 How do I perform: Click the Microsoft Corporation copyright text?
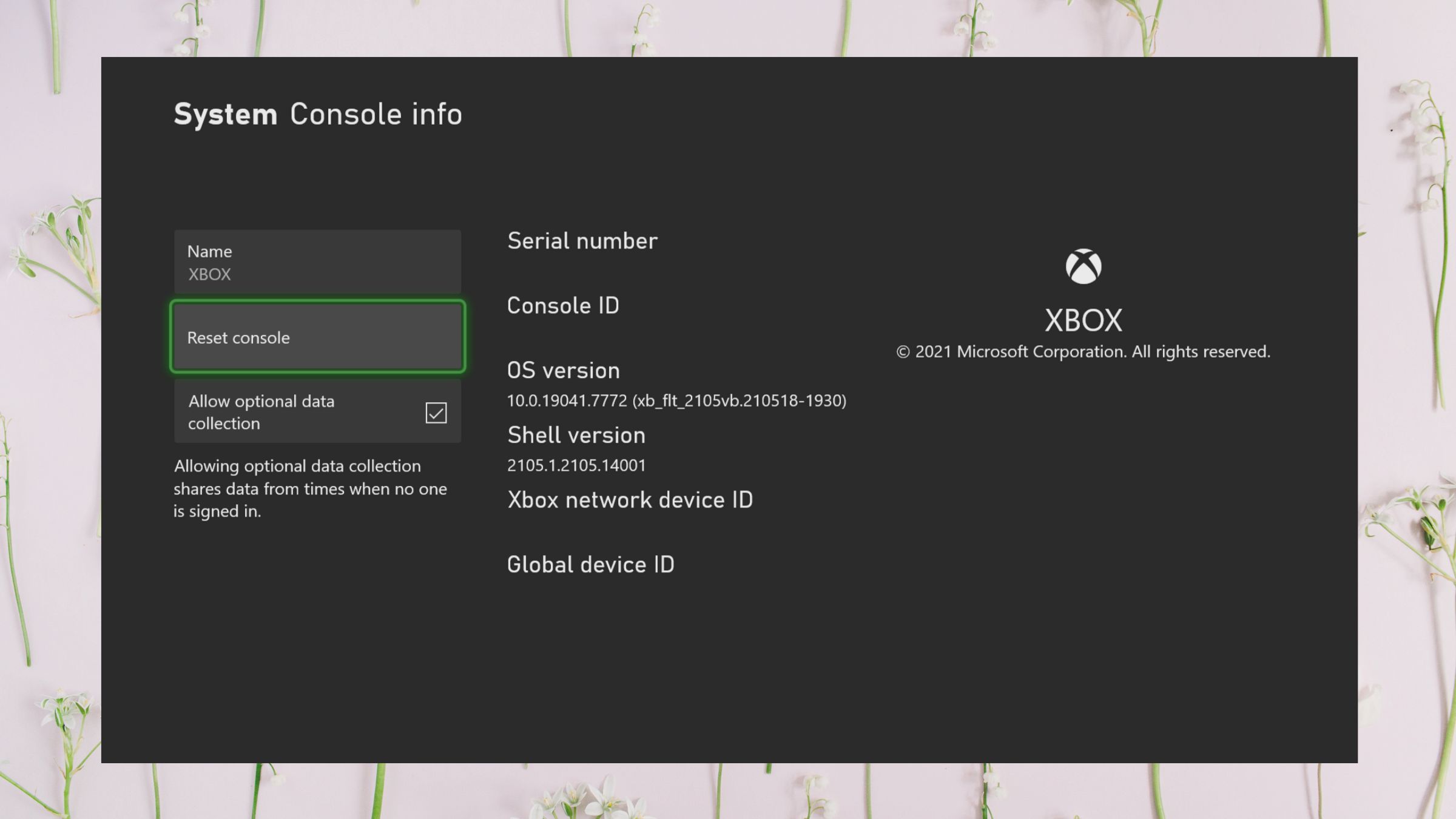[1083, 351]
